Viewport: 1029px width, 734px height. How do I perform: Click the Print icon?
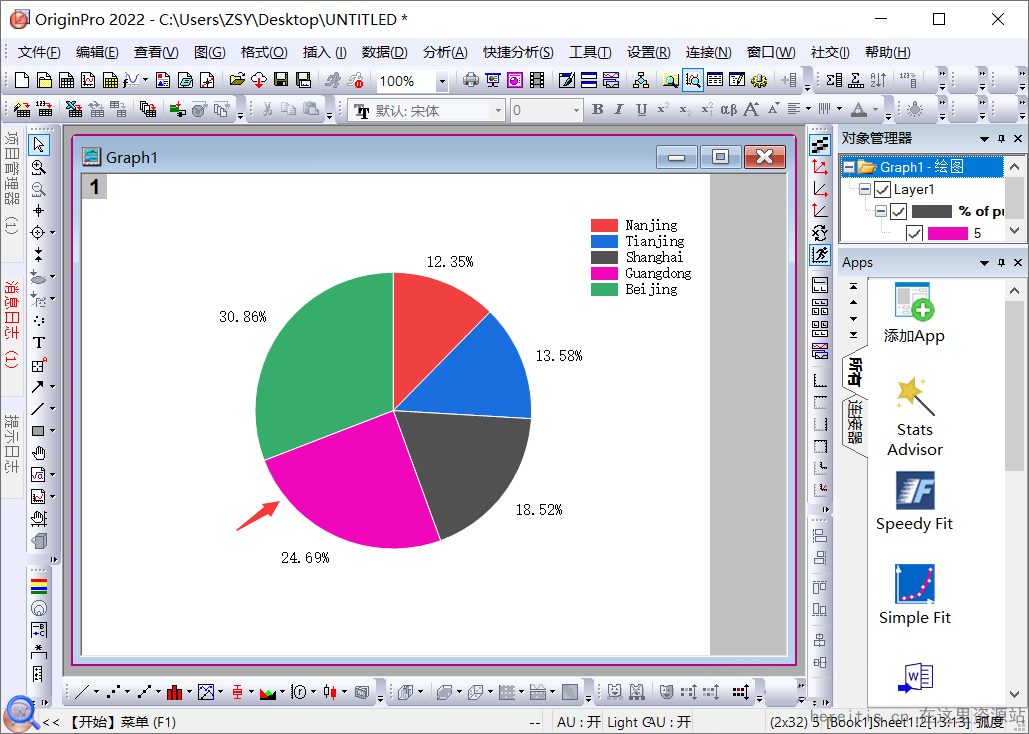click(x=471, y=80)
